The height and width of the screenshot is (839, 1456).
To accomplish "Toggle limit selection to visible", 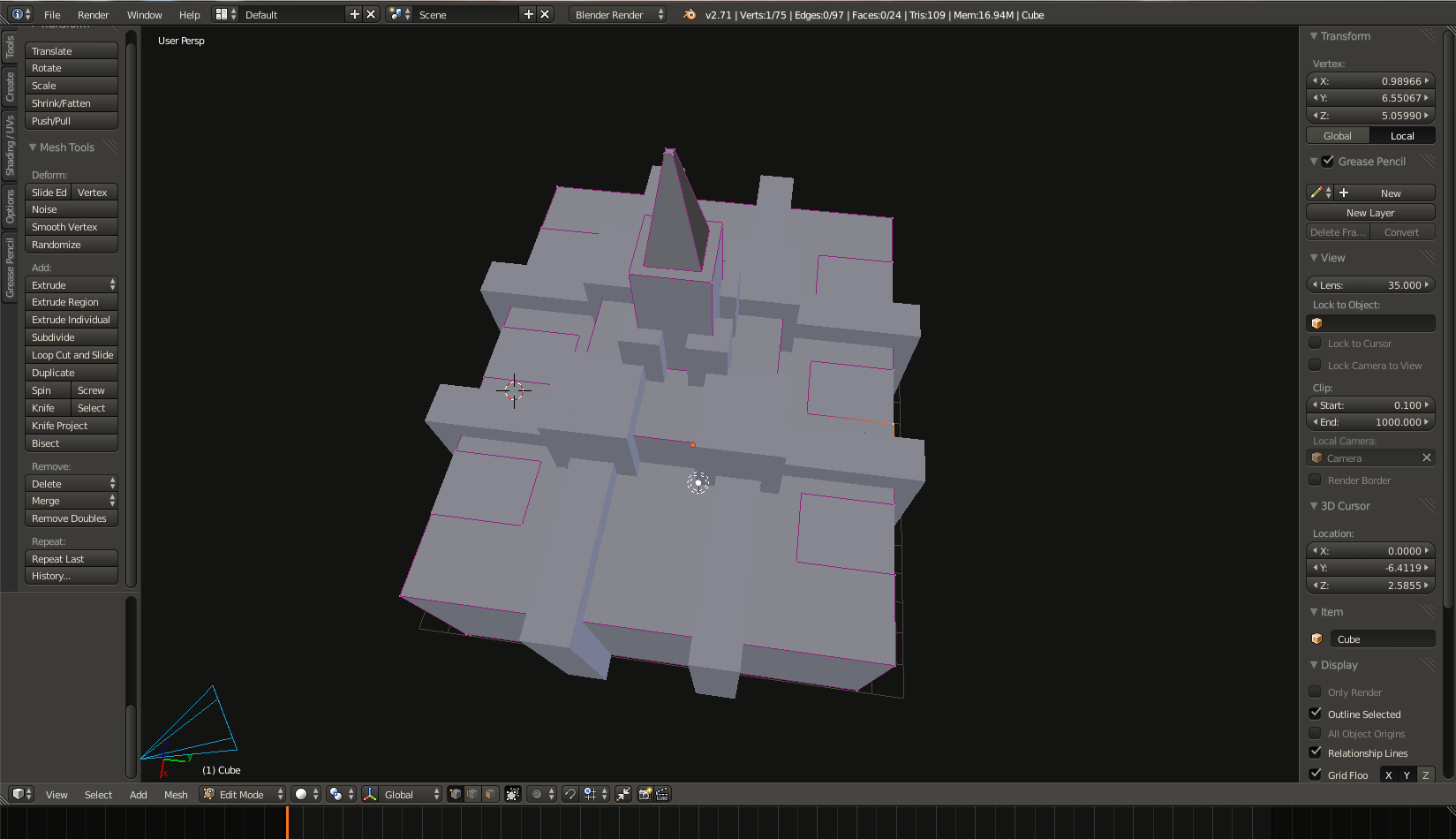I will point(513,794).
